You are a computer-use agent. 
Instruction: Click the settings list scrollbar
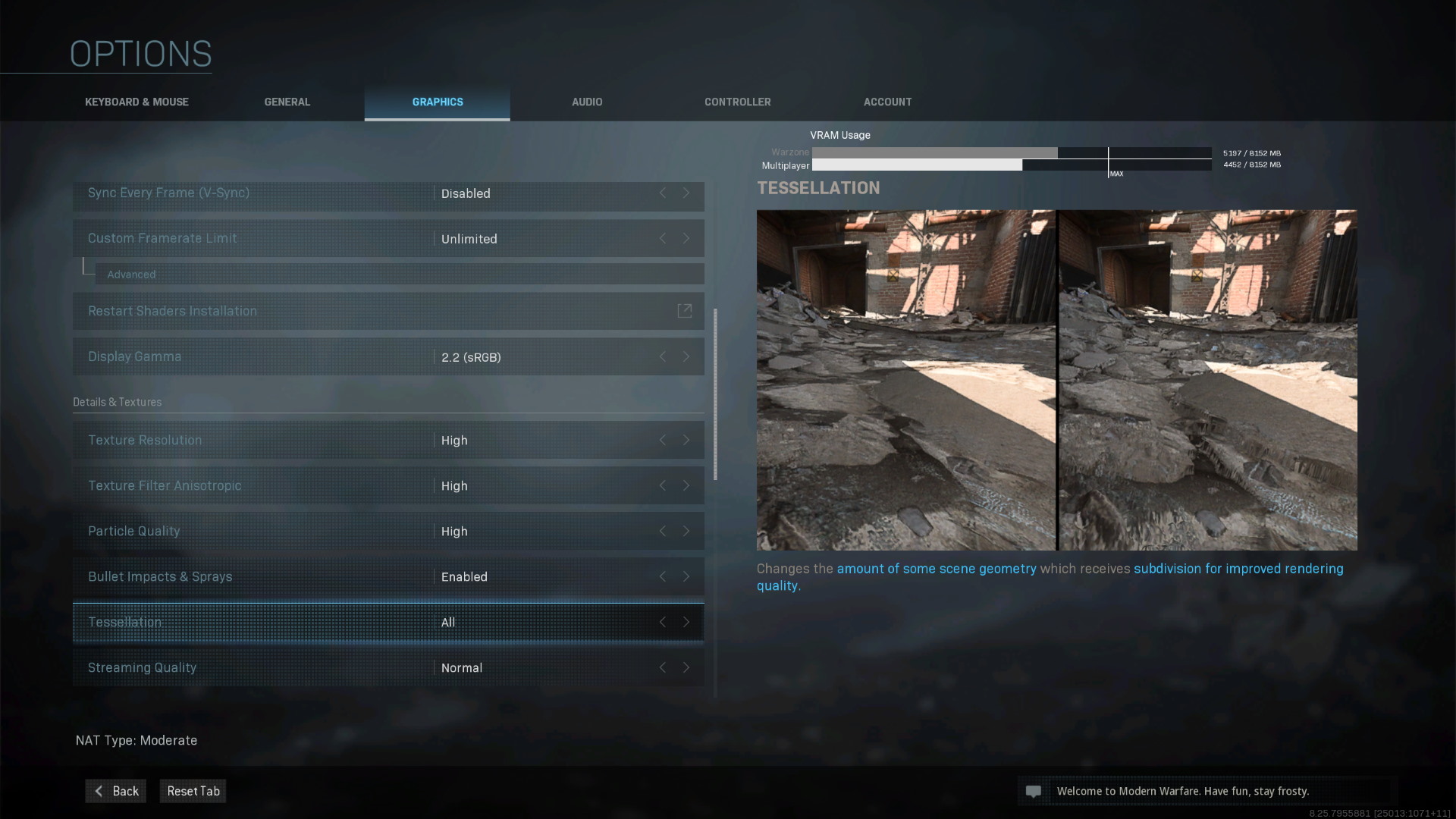(x=715, y=394)
